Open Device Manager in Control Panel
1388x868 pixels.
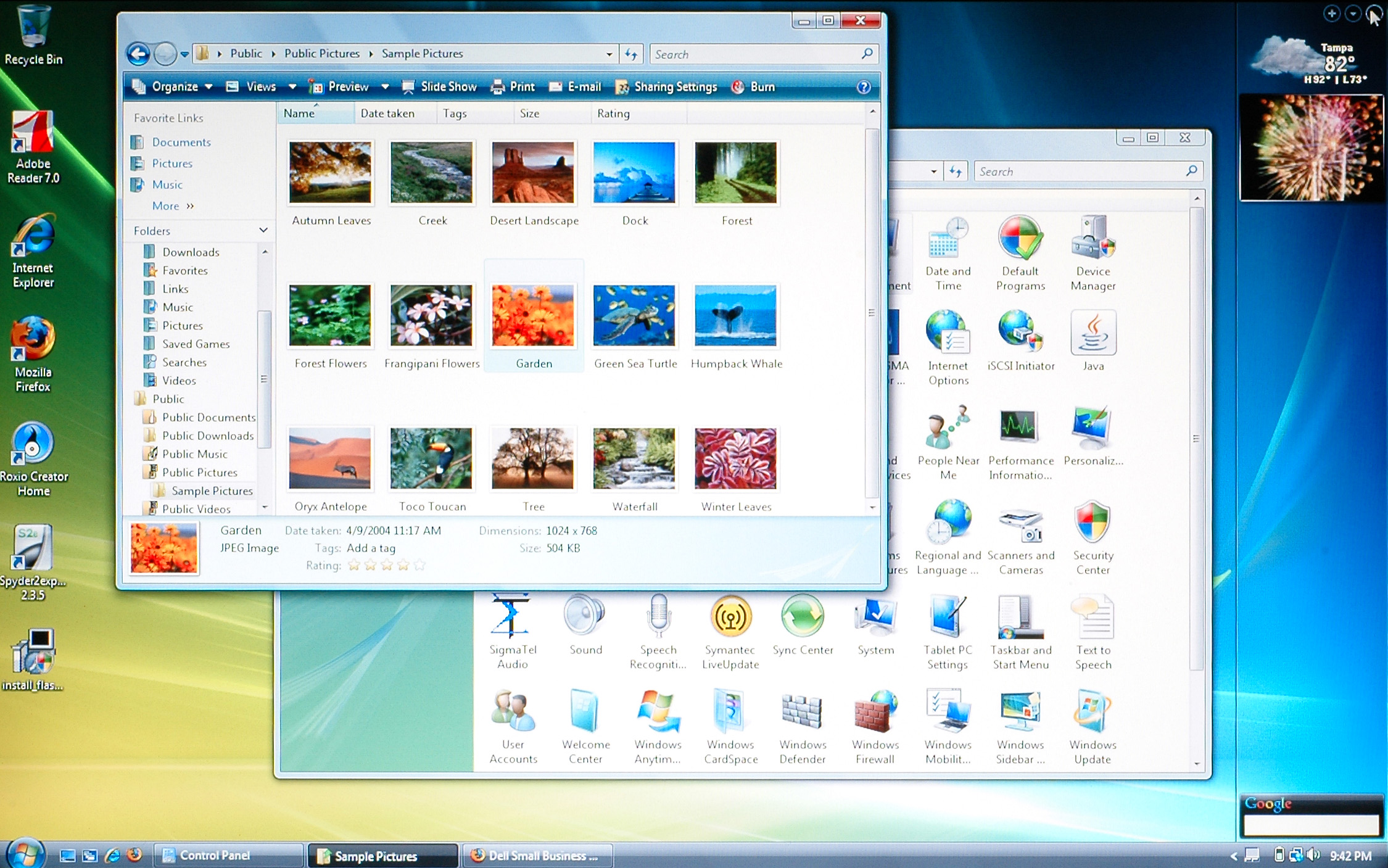click(x=1093, y=254)
